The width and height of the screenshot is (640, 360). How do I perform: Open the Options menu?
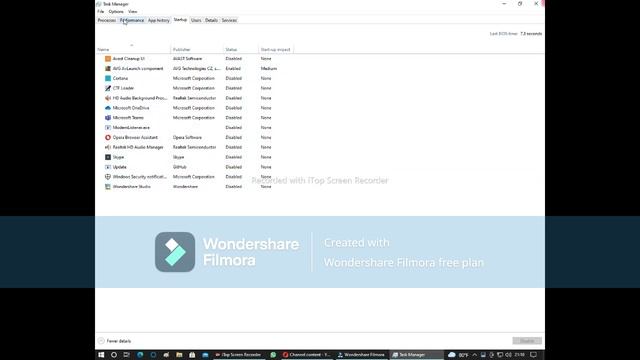pos(116,12)
